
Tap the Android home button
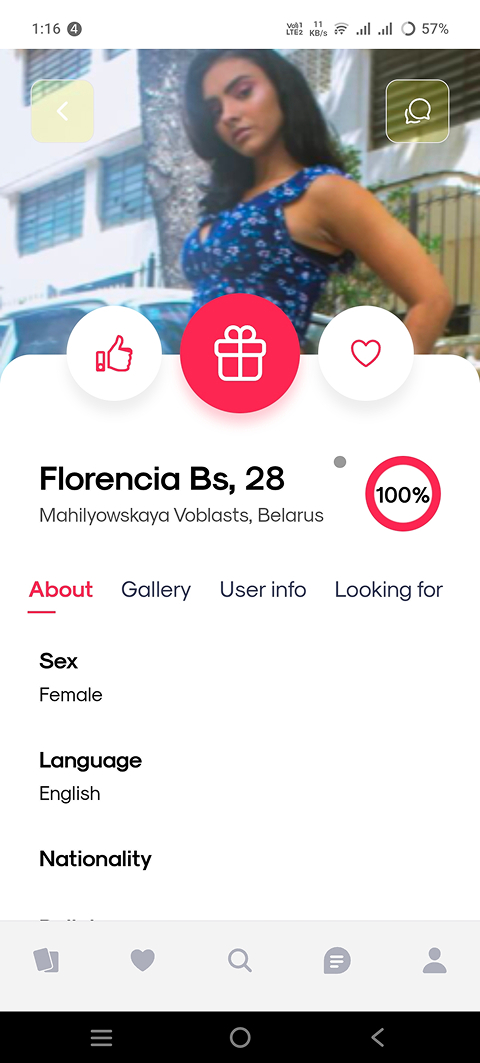pos(240,1037)
